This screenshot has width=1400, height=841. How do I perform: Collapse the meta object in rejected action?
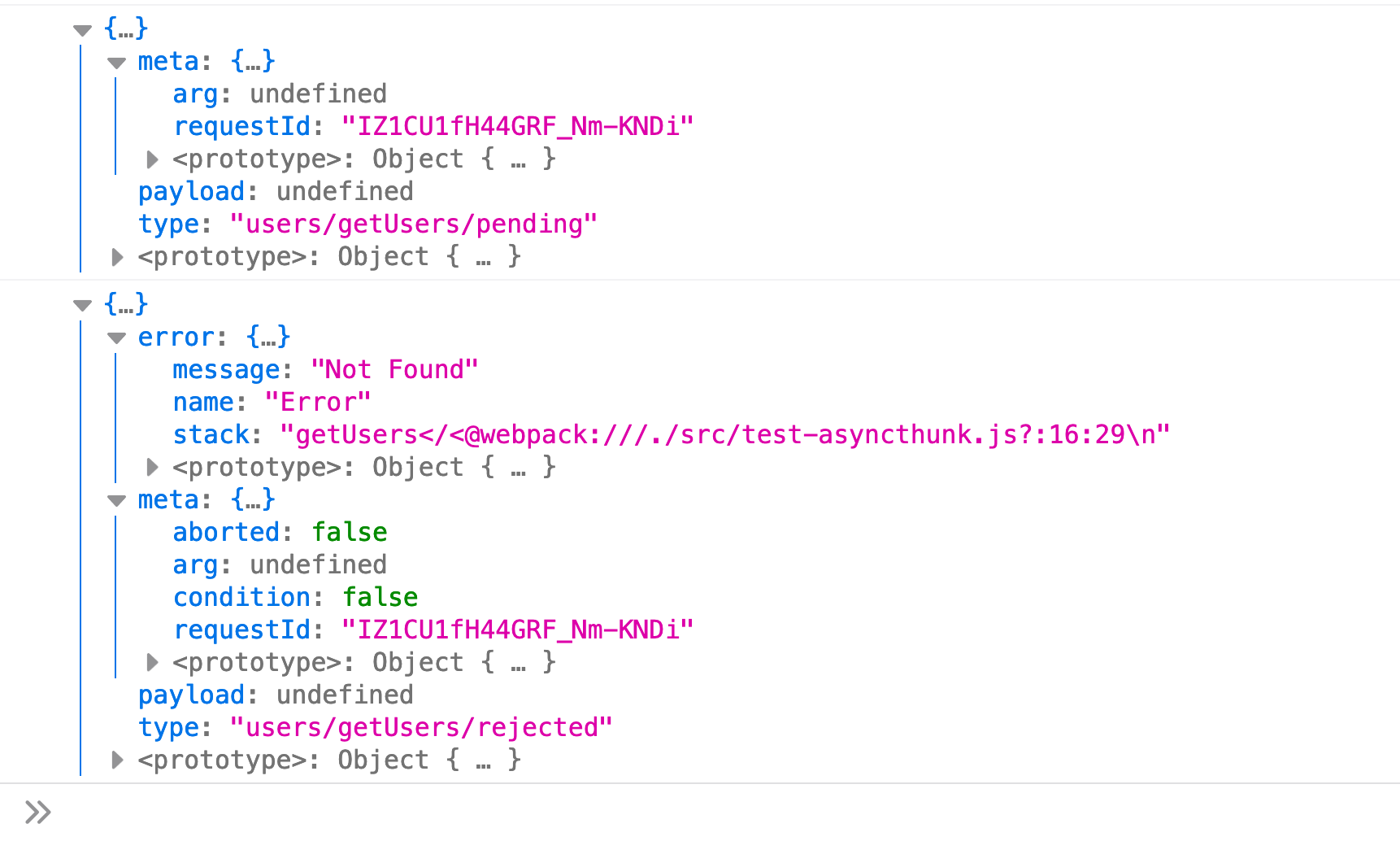pyautogui.click(x=117, y=501)
